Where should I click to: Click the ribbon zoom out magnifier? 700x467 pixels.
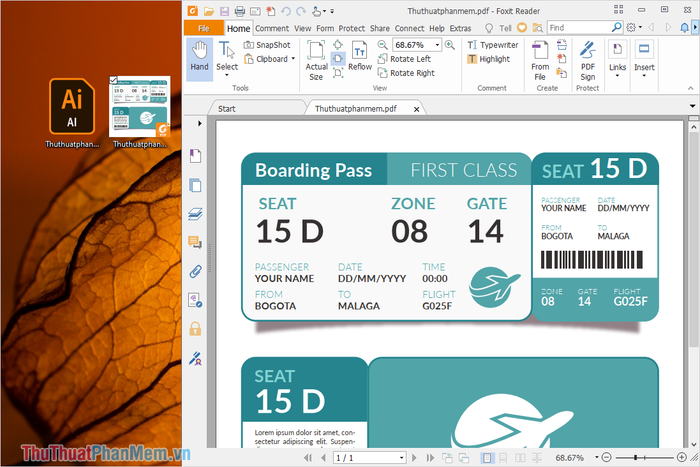pos(382,45)
